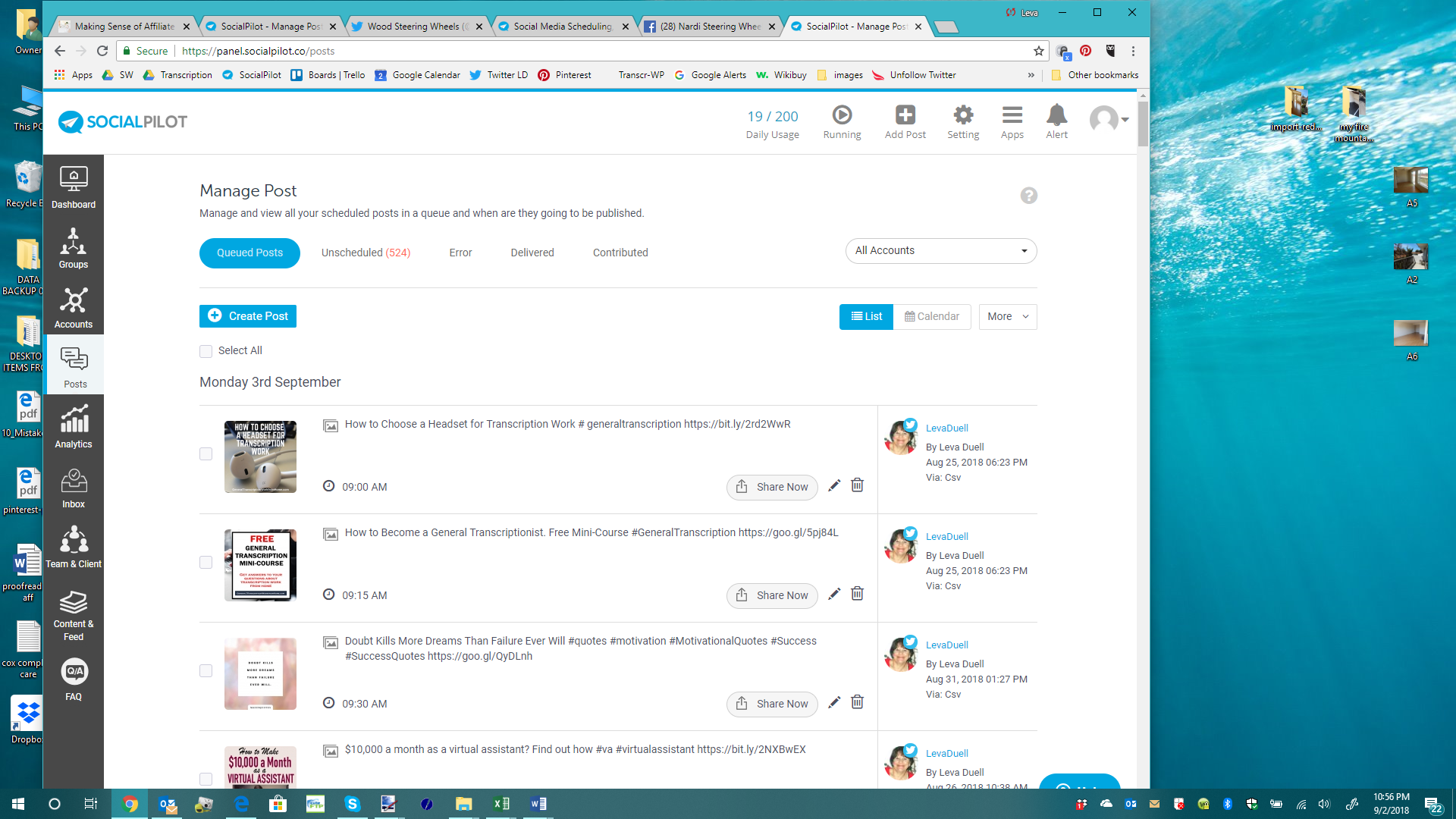Open the Dashboard sidebar icon
Image resolution: width=1456 pixels, height=819 pixels.
pos(74,187)
